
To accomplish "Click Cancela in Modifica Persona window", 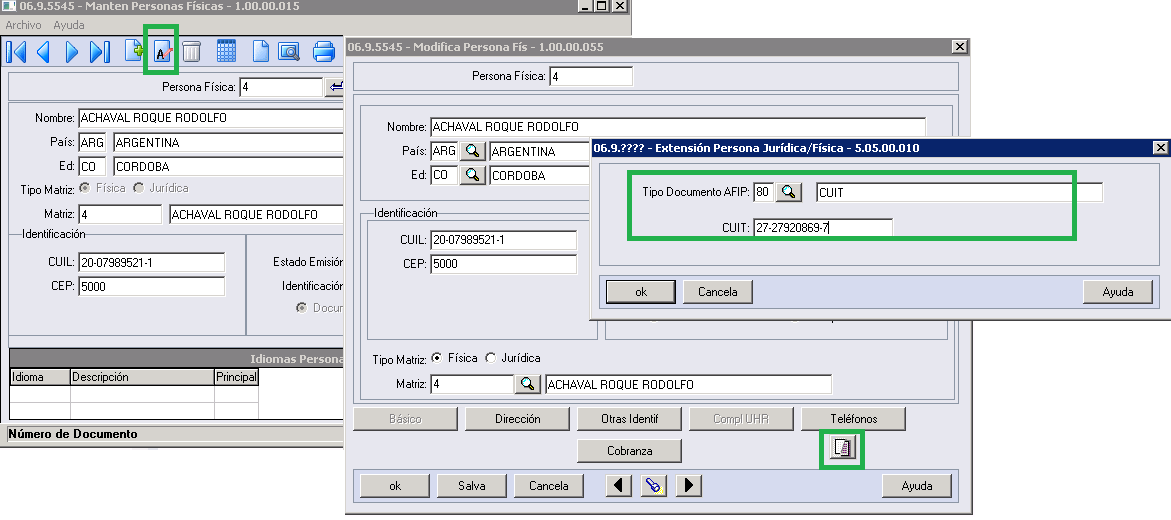I will 549,486.
